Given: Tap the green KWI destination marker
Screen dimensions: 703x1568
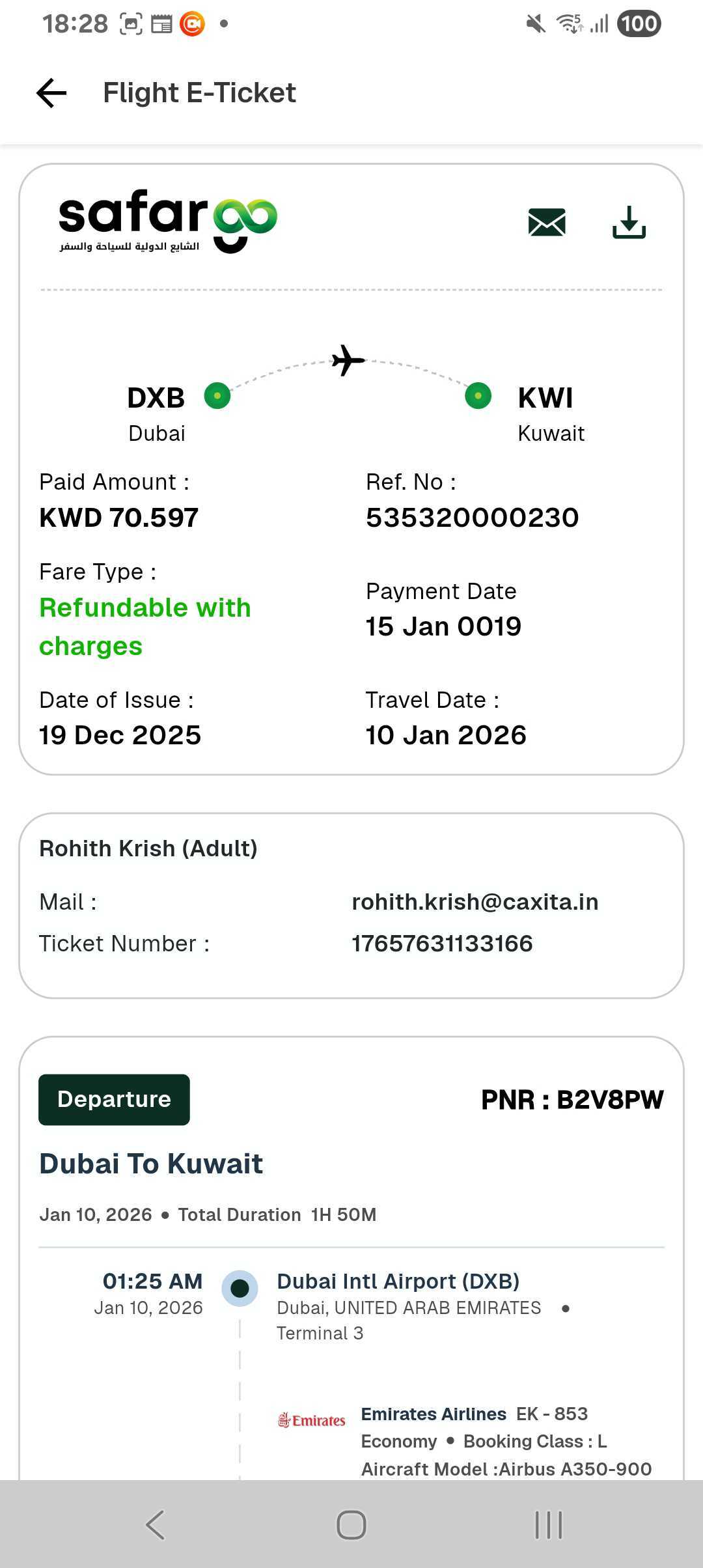Looking at the screenshot, I should 478,396.
